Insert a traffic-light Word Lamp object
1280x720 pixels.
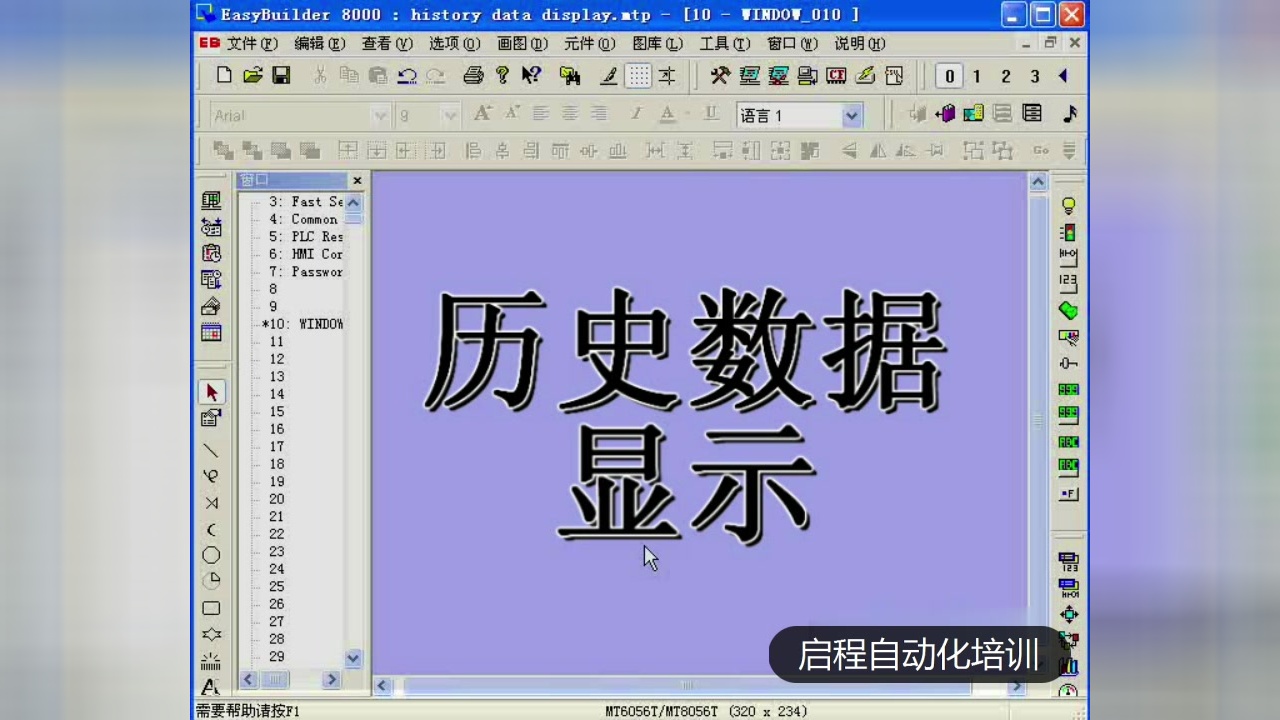pos(1068,232)
